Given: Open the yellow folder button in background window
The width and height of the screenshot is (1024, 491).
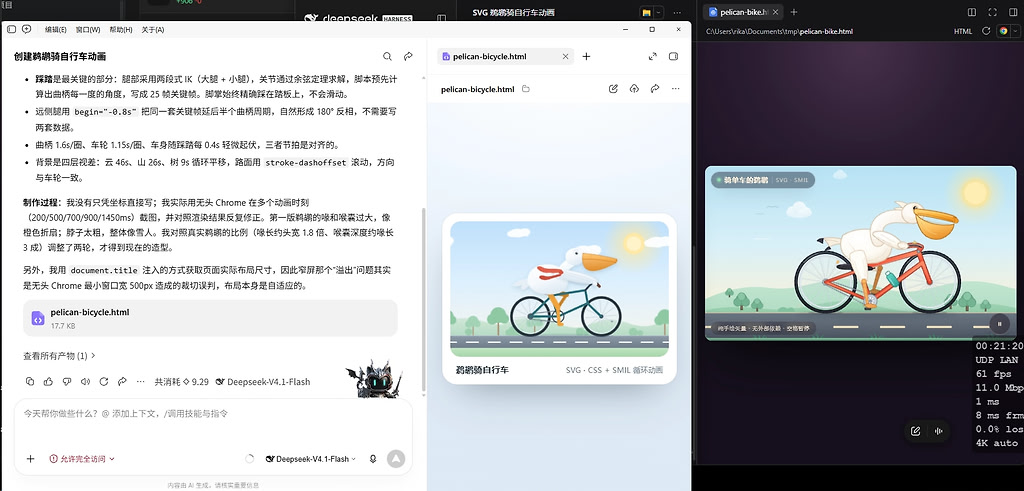Looking at the screenshot, I should (x=647, y=12).
